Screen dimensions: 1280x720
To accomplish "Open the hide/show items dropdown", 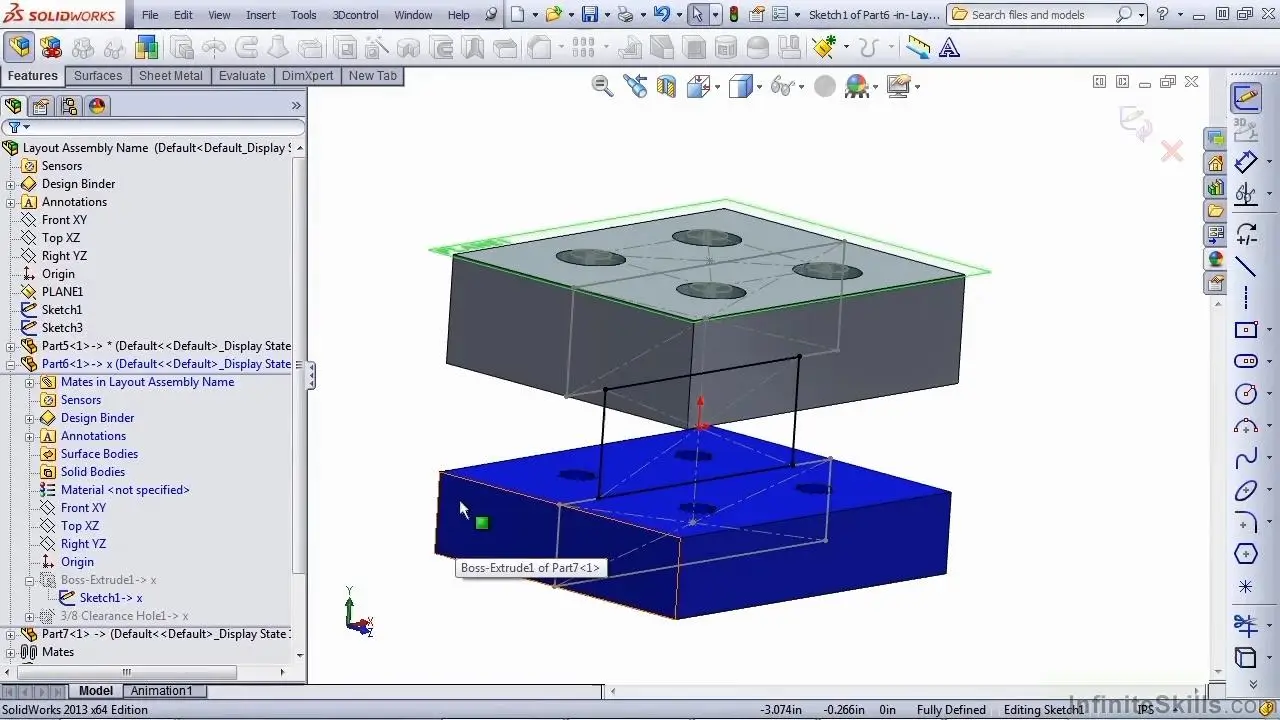I will (x=801, y=87).
